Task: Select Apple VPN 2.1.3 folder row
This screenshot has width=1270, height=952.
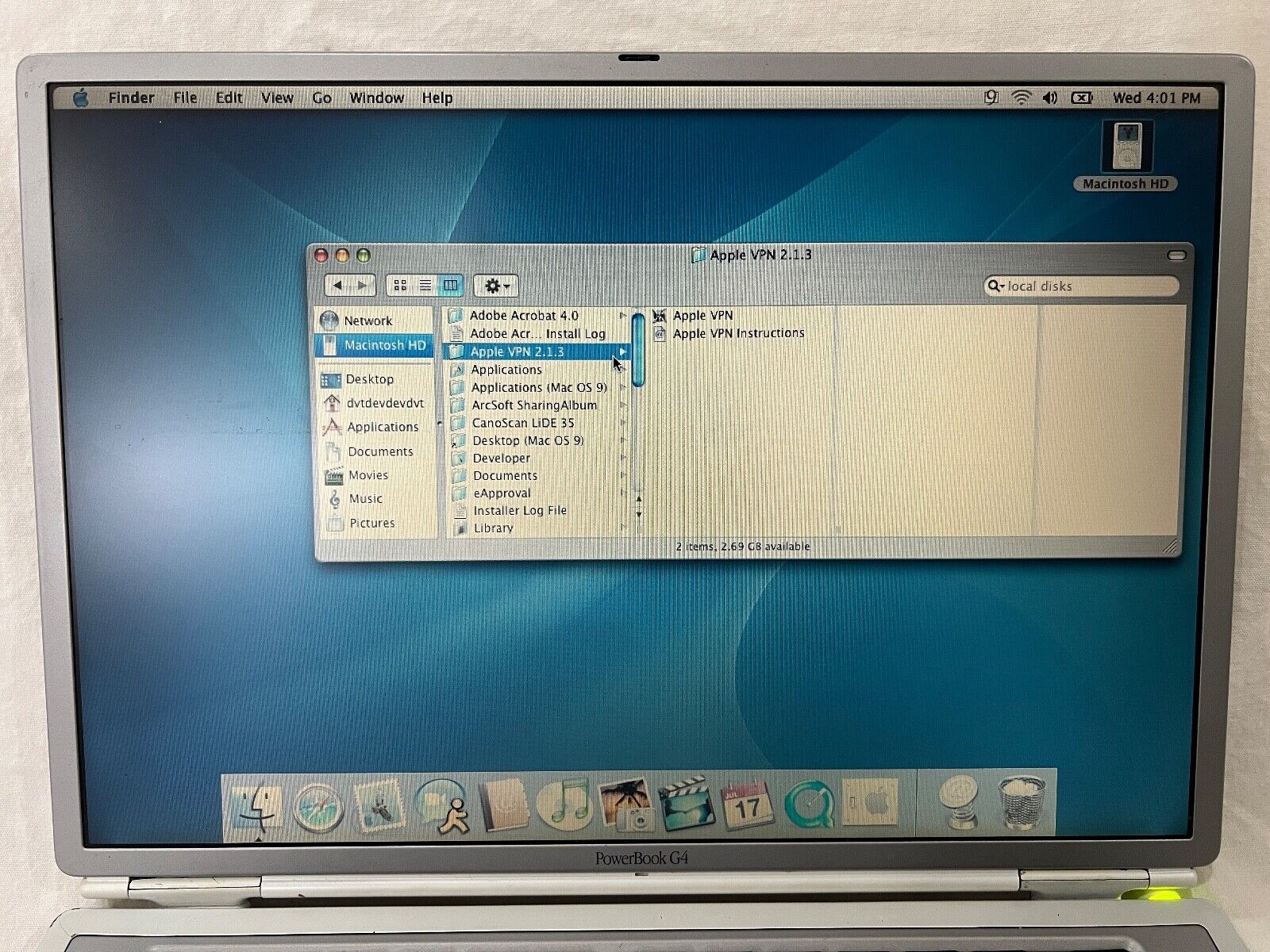Action: click(x=537, y=351)
